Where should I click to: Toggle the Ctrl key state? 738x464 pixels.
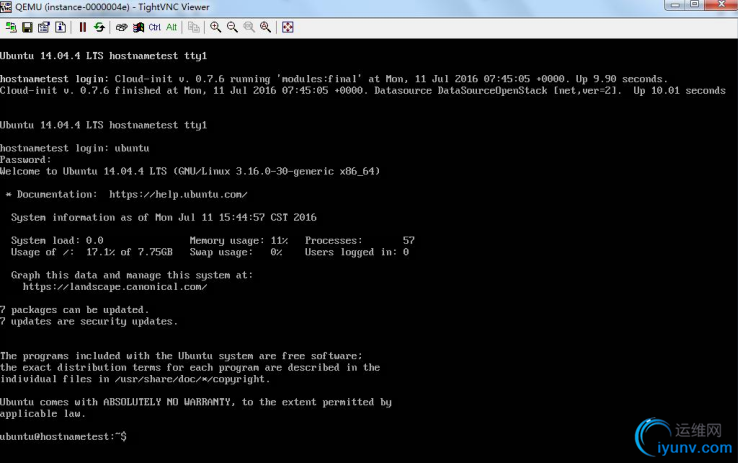[x=155, y=27]
